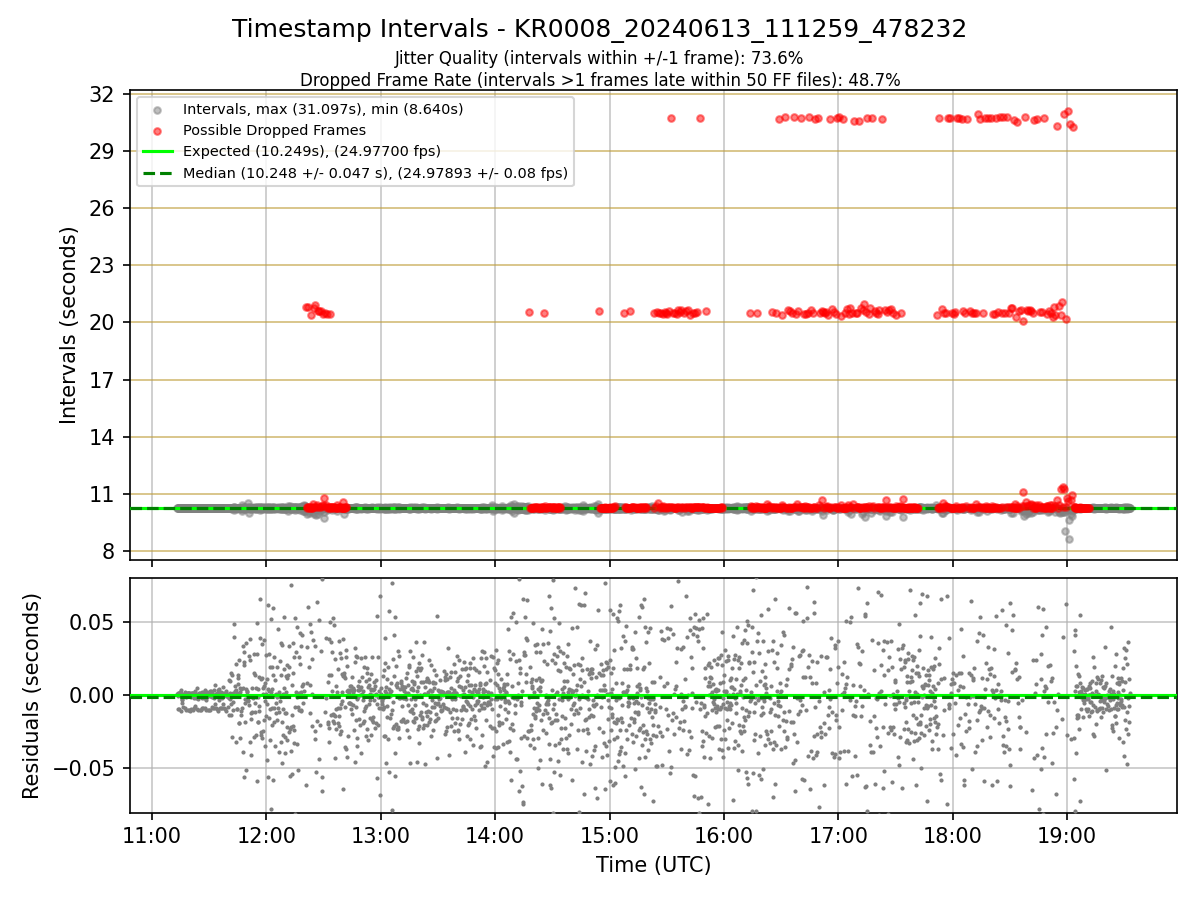Viewport: 1200px width, 900px height.
Task: Click the lowest gray interval point near 19:00
Action: (1069, 539)
